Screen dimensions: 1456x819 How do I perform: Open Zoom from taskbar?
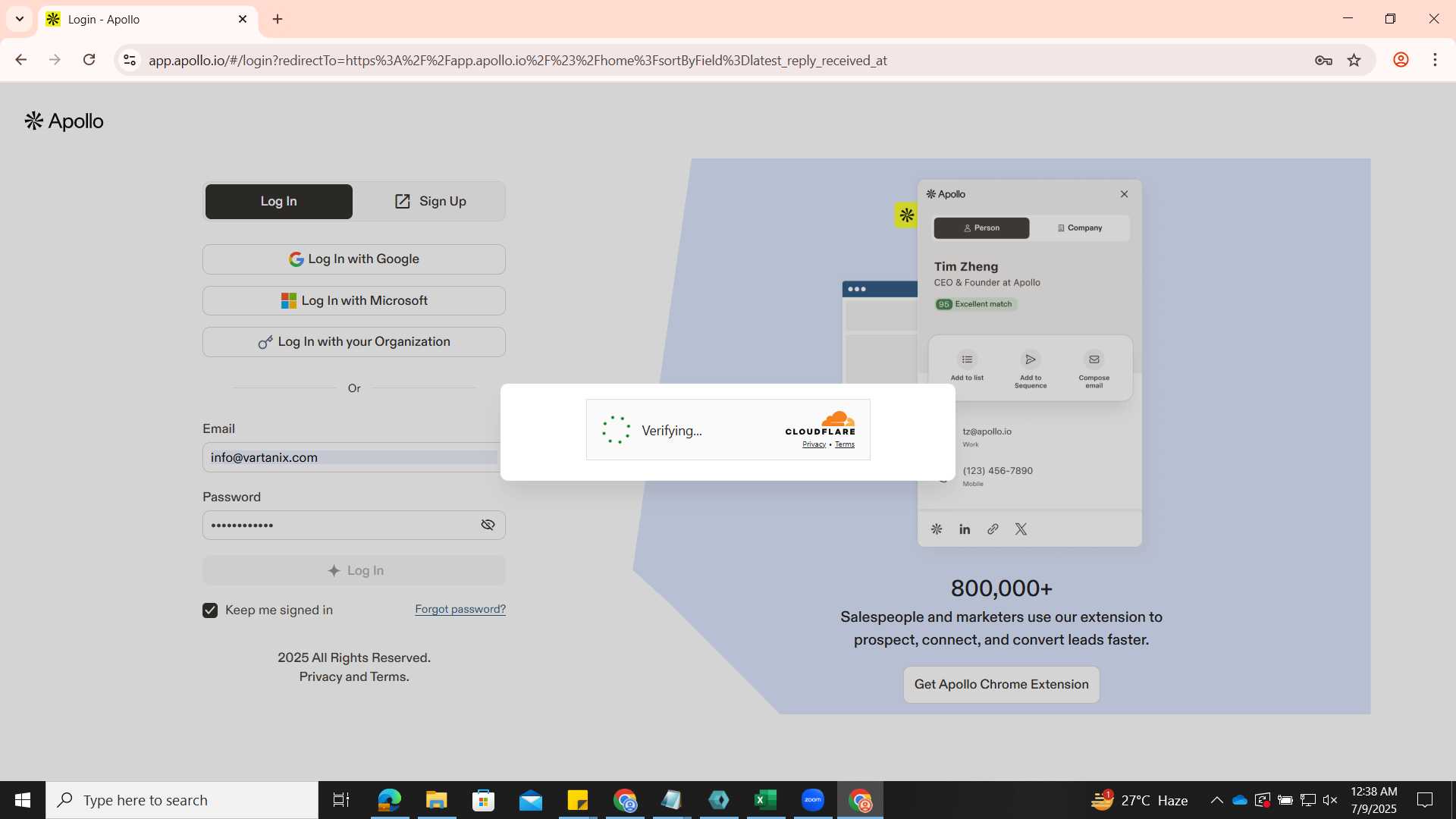[813, 800]
